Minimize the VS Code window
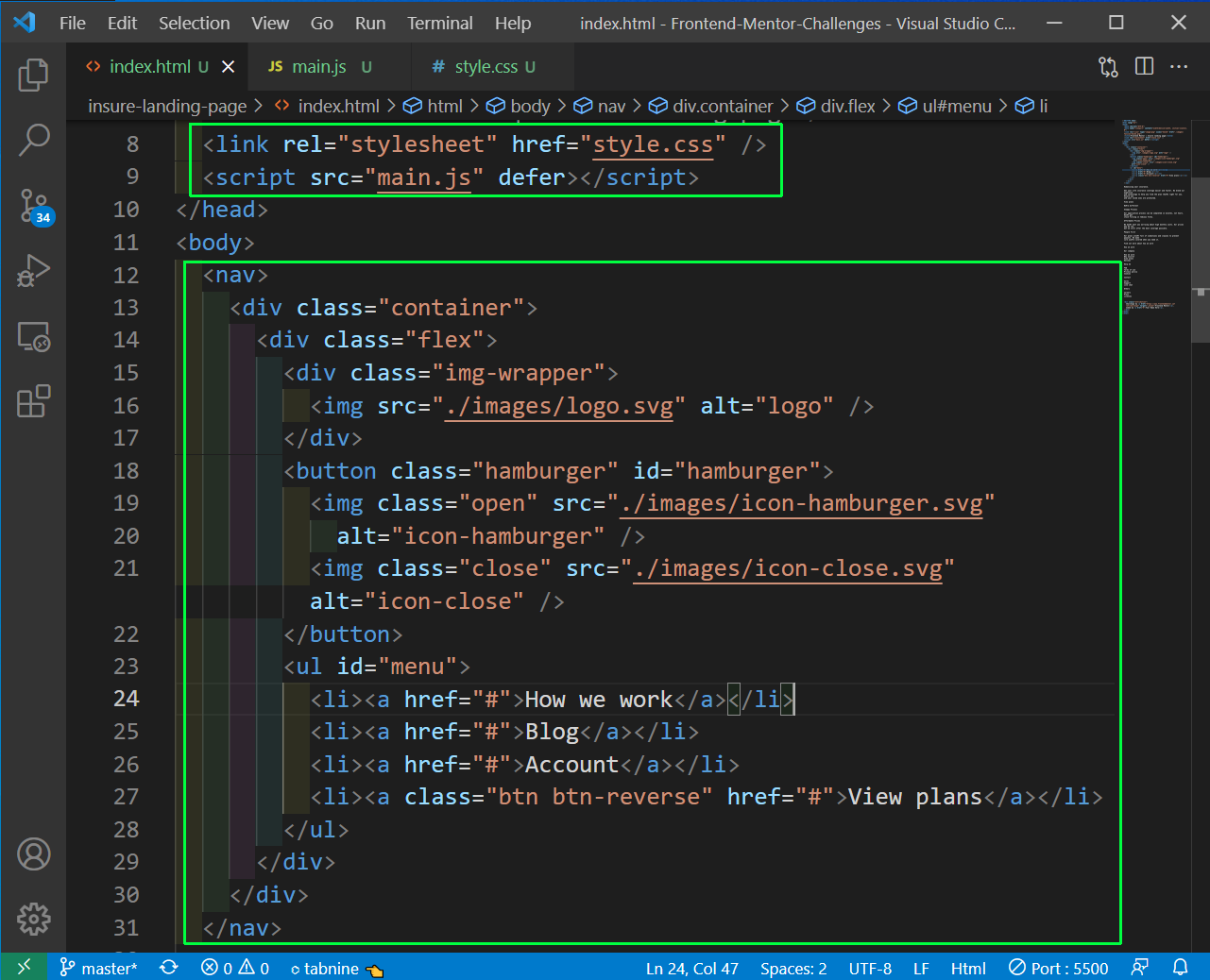 [1055, 23]
